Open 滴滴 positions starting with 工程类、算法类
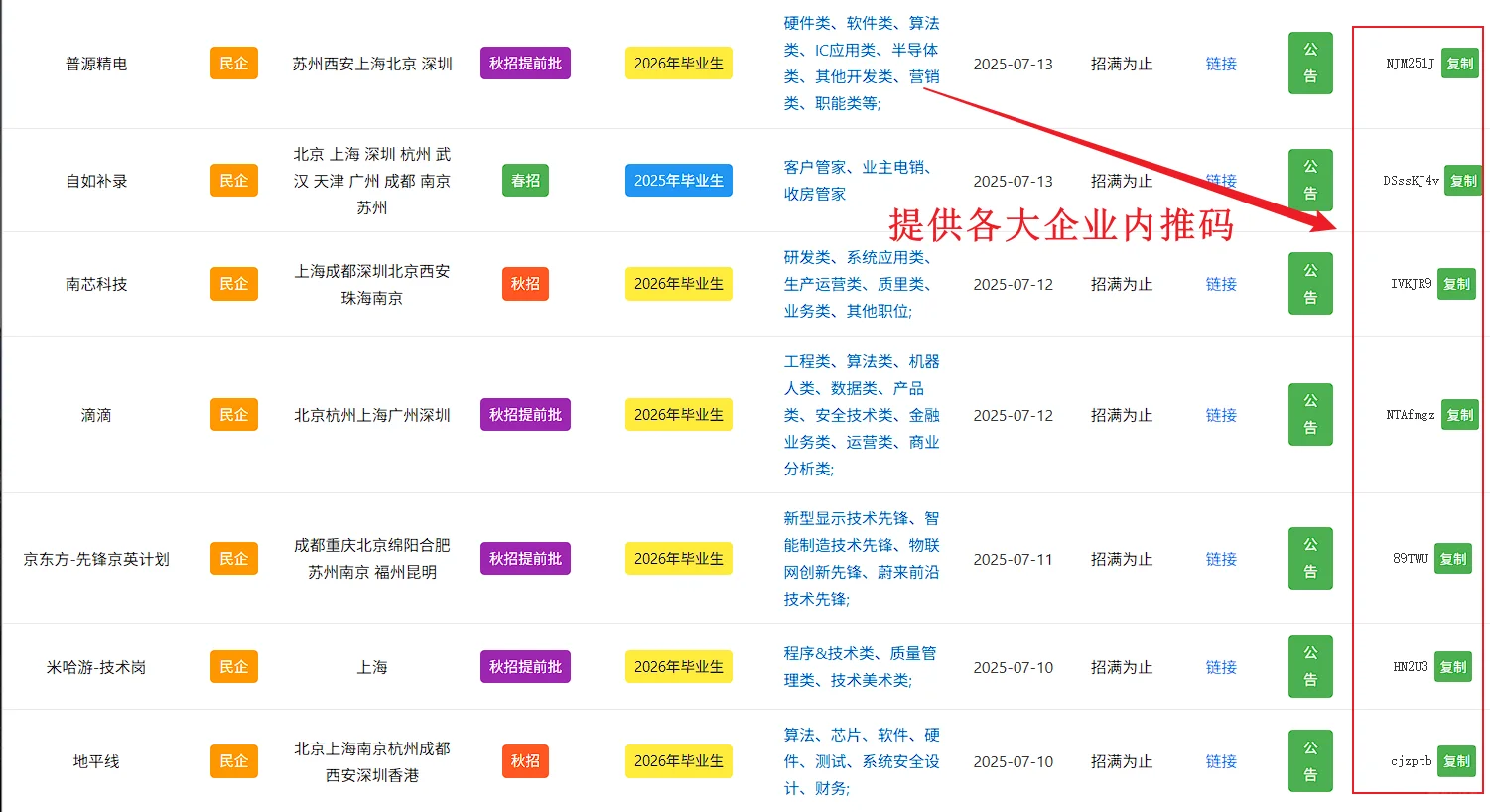The height and width of the screenshot is (812, 1490). pos(862,415)
